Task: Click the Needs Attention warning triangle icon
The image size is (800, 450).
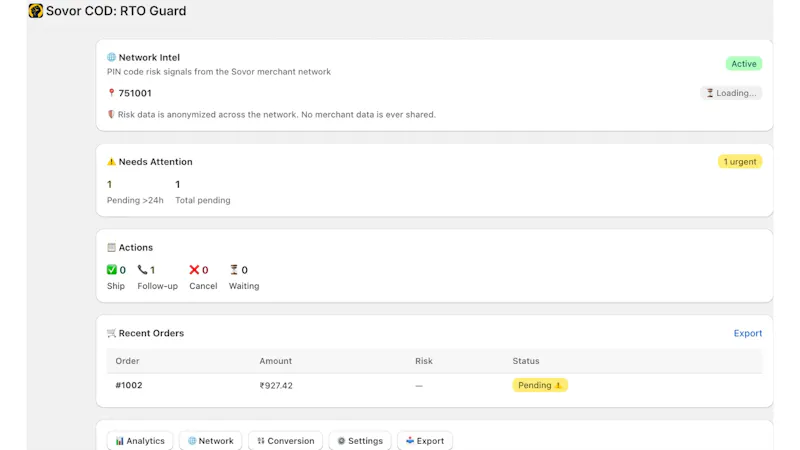Action: point(111,162)
